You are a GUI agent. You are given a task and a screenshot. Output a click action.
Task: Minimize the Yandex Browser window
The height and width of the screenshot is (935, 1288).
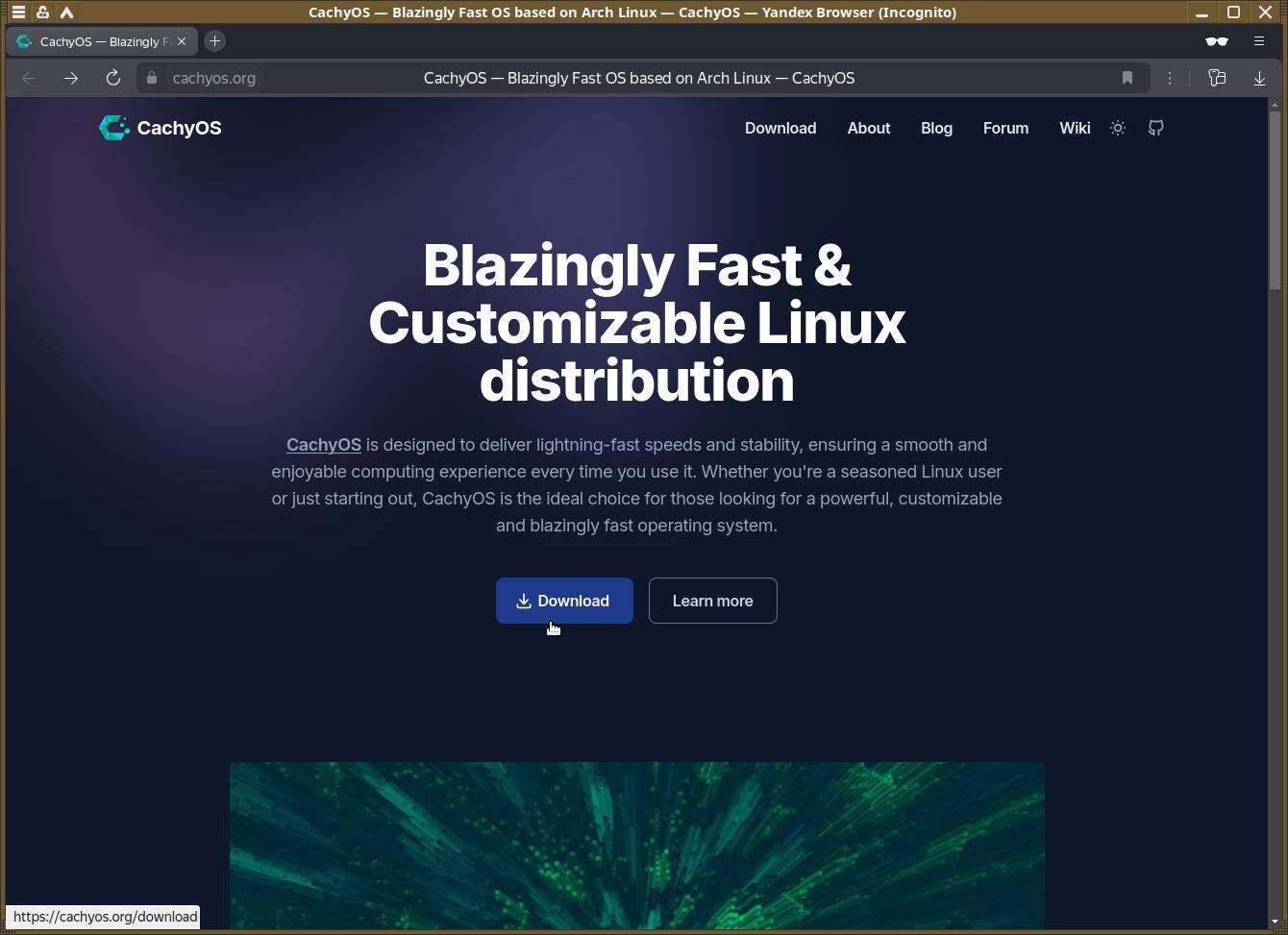pos(1201,12)
